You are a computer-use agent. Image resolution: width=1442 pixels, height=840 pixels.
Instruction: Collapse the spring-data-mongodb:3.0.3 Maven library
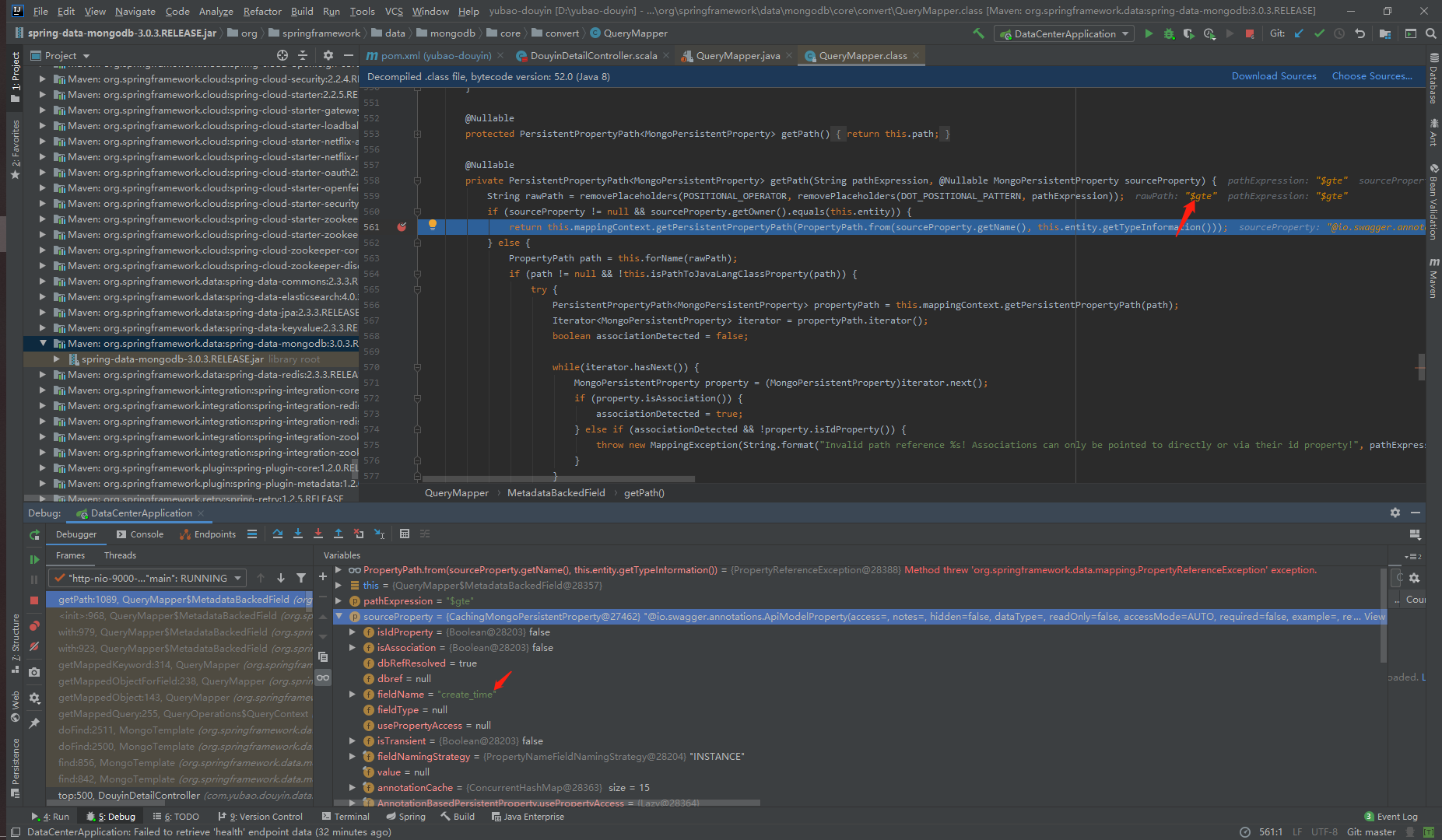point(43,343)
